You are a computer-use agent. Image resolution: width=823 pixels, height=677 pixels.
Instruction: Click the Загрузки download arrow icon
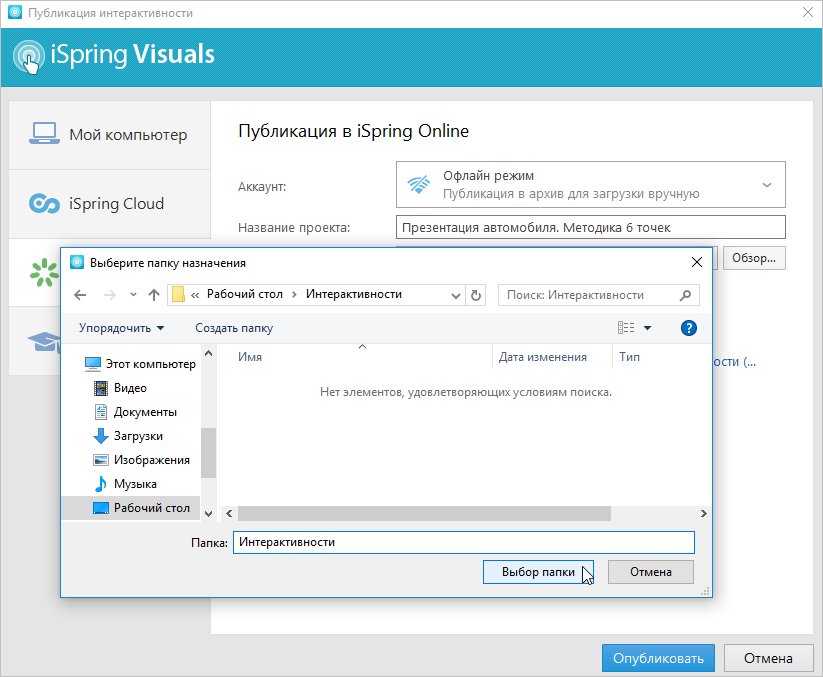[x=101, y=436]
